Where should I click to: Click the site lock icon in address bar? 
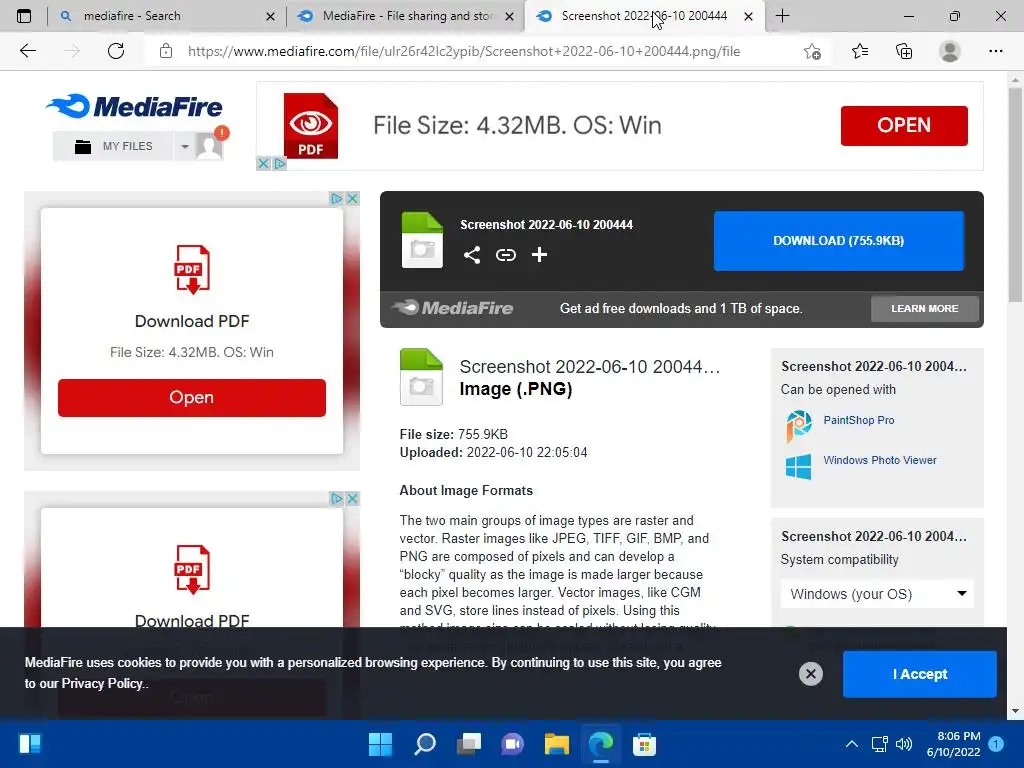pos(166,51)
